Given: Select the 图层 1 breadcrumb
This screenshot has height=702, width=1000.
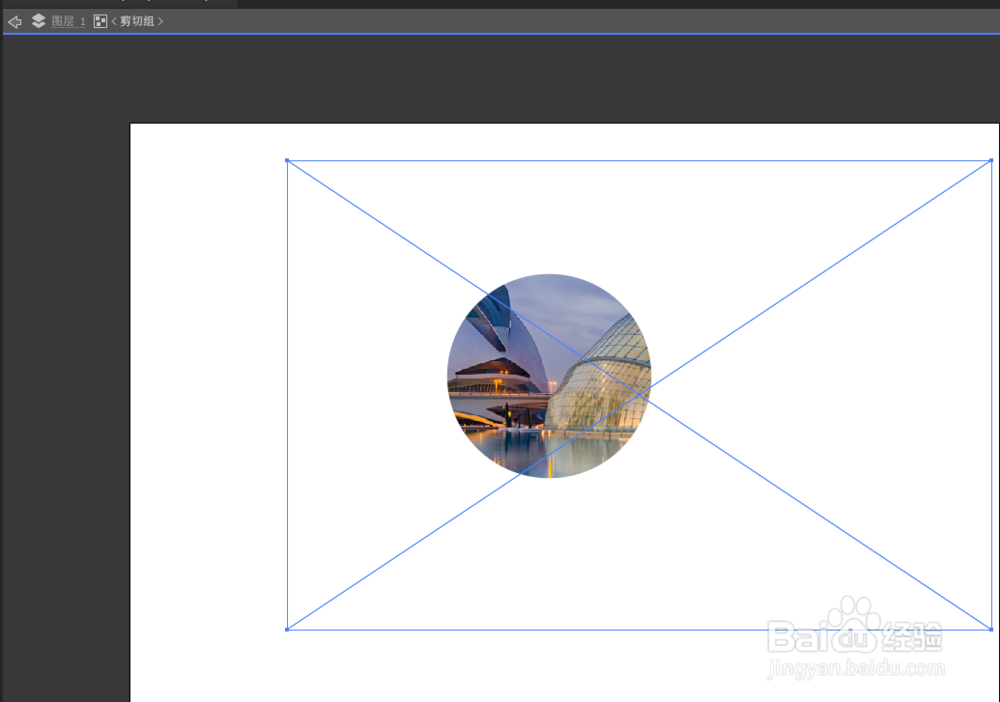Looking at the screenshot, I should (68, 21).
